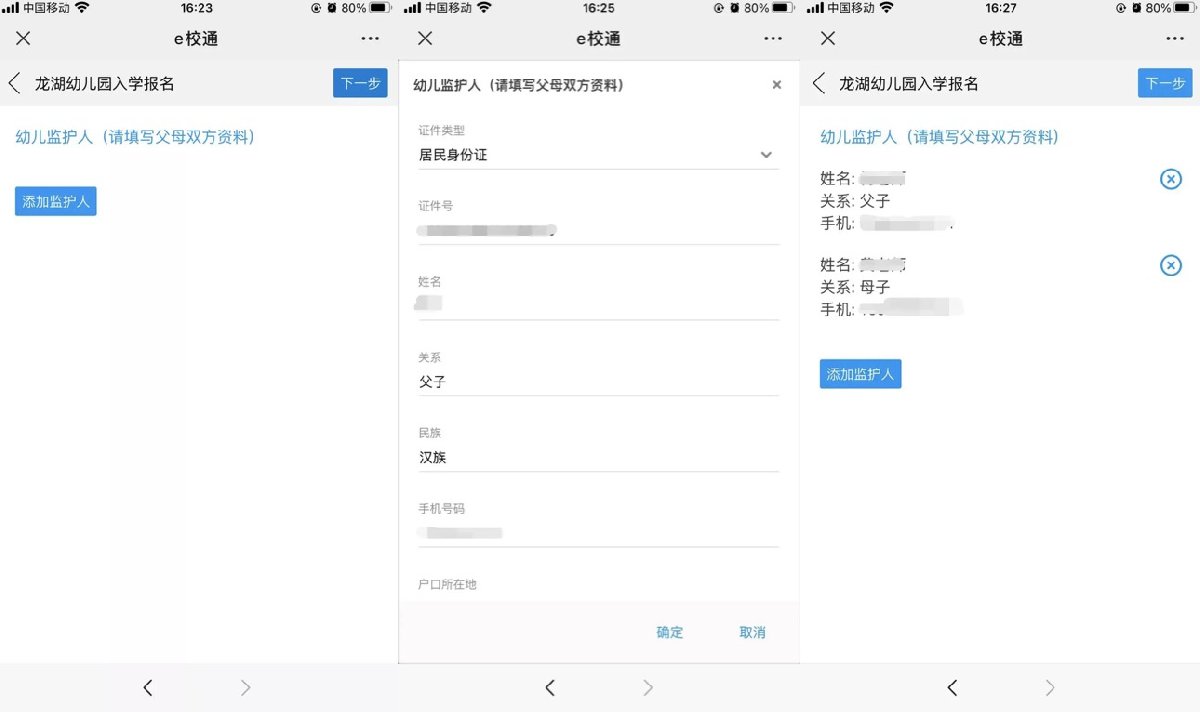The image size is (1200, 712).
Task: Close the 幼儿监护人 form dialog with its × icon
Action: point(776,85)
